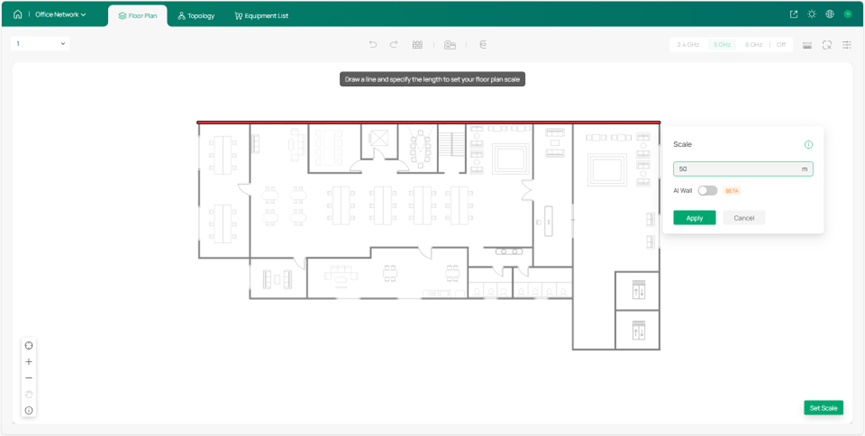Viewport: 865px width, 436px height.
Task: Open the floor number dropdown
Action: tap(40, 44)
